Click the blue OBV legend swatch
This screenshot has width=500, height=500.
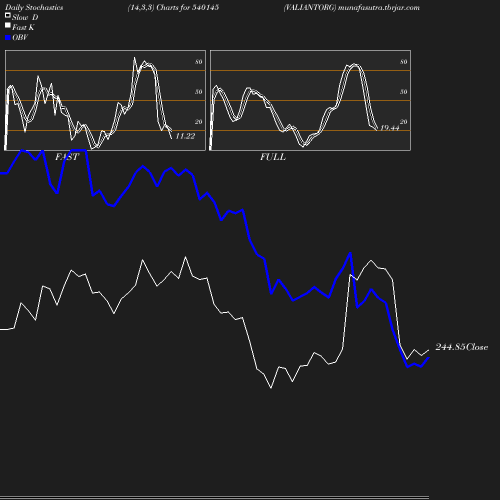tap(8, 38)
